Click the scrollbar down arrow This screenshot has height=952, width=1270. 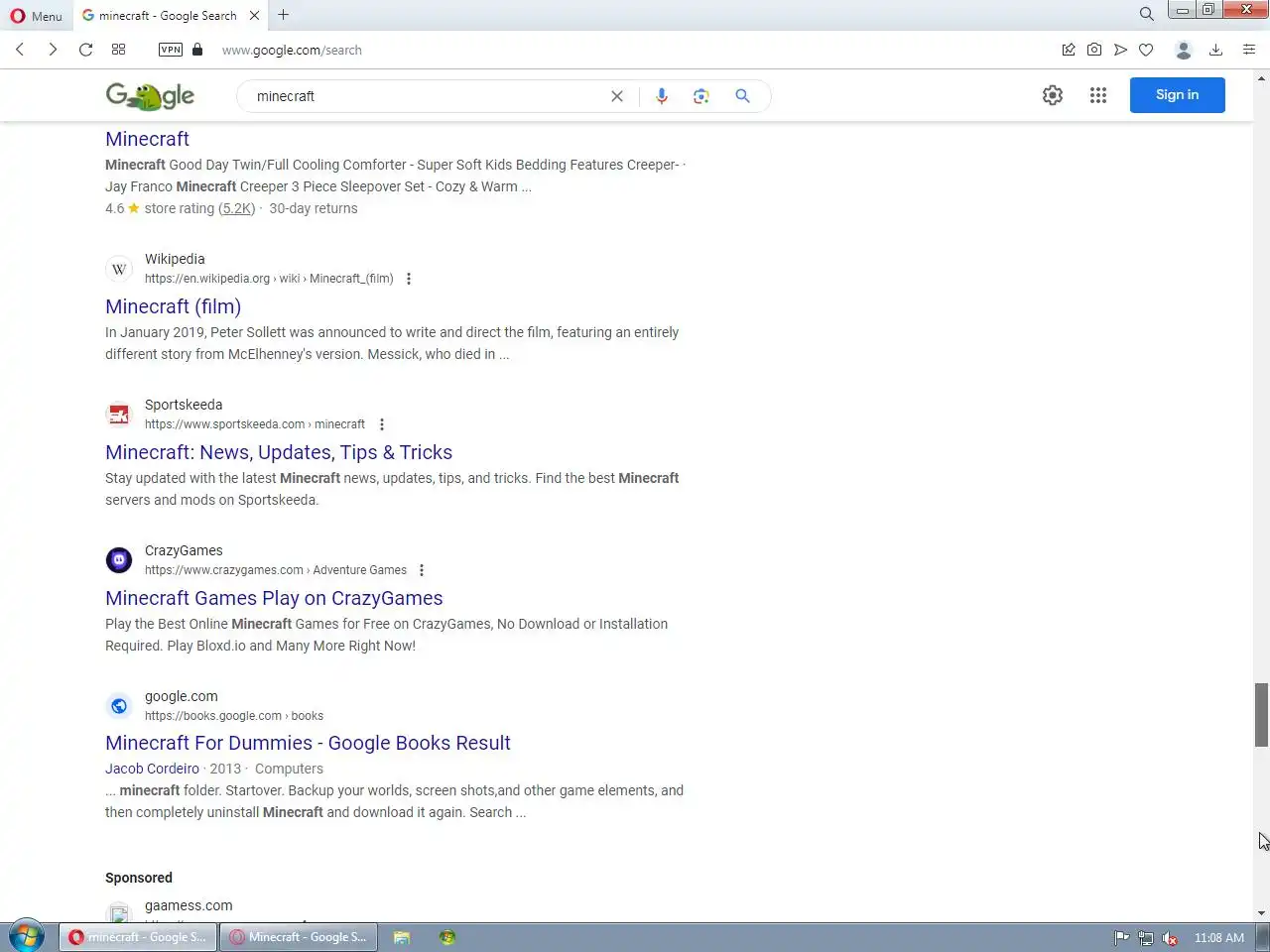point(1261,913)
